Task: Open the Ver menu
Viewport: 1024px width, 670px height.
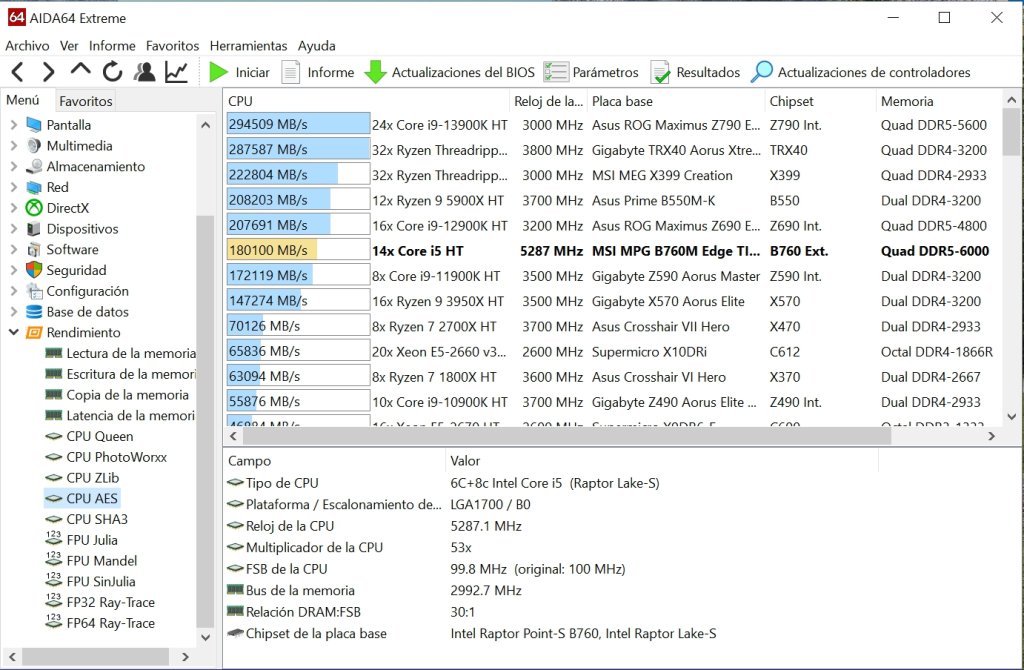Action: tap(69, 46)
